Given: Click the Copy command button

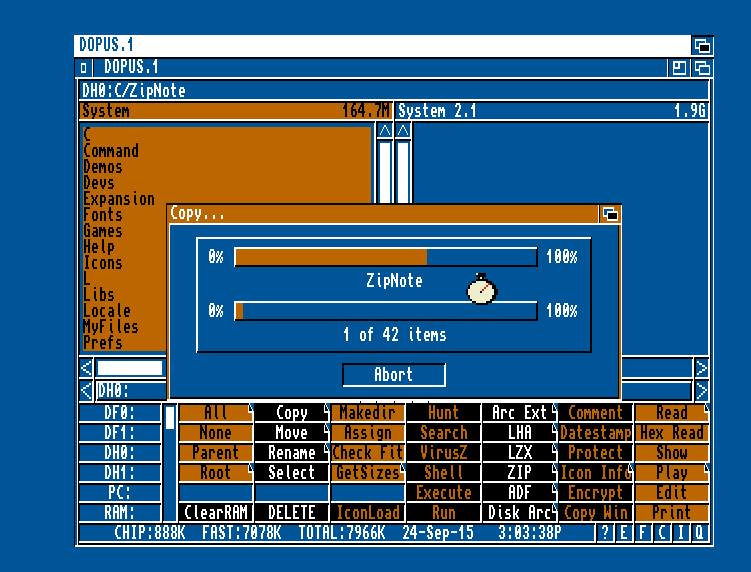Looking at the screenshot, I should 292,412.
